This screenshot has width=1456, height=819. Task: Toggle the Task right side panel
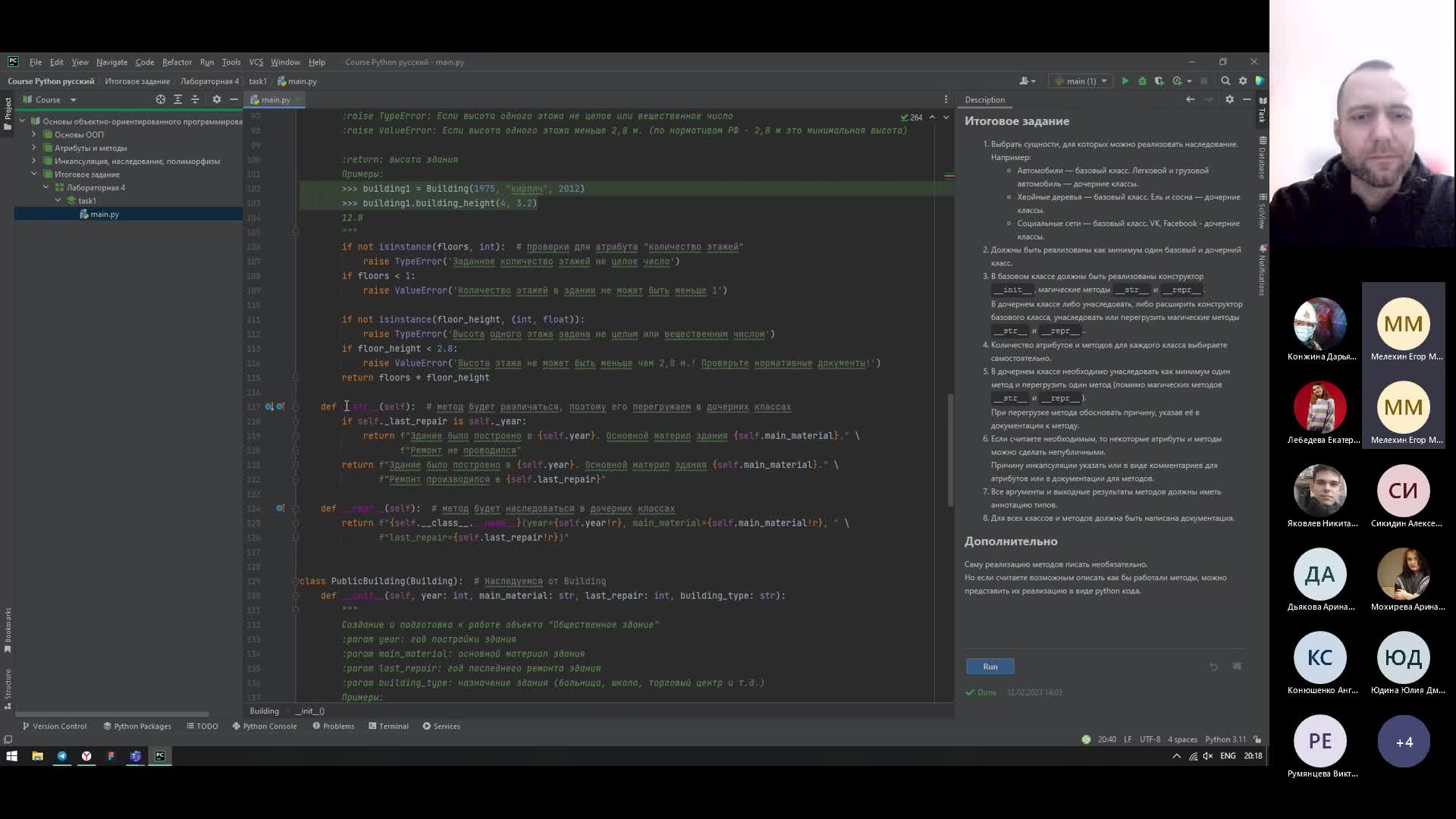point(1263,110)
